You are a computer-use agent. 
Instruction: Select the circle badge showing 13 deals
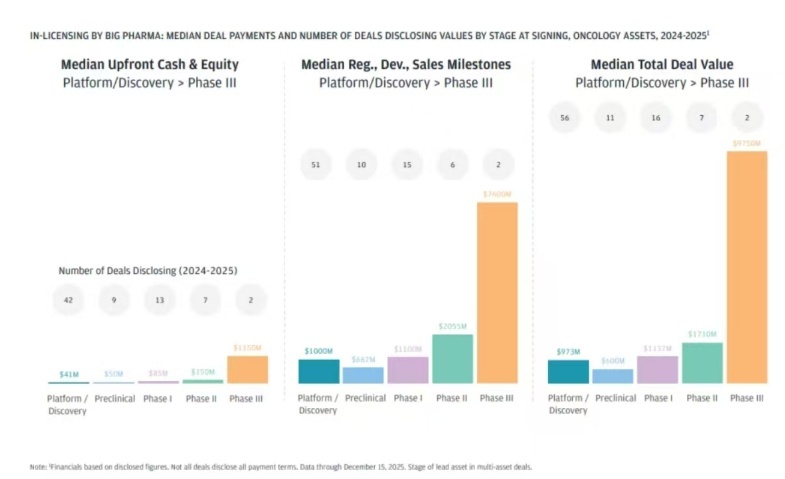pos(158,299)
